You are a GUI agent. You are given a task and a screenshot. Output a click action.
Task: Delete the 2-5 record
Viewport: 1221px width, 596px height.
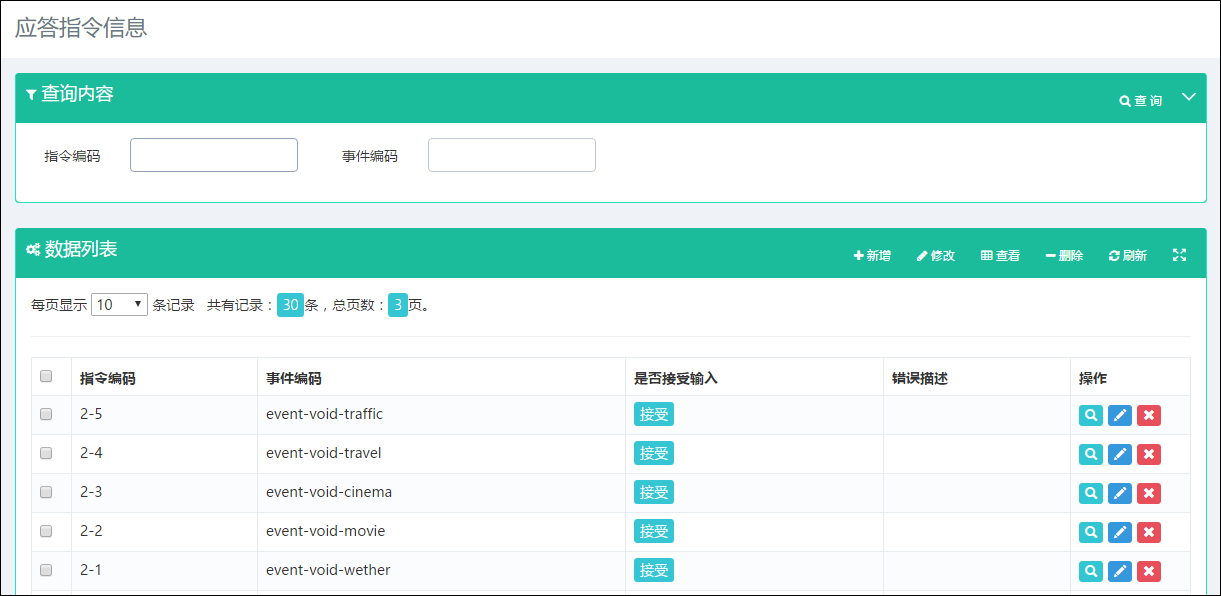click(1149, 415)
